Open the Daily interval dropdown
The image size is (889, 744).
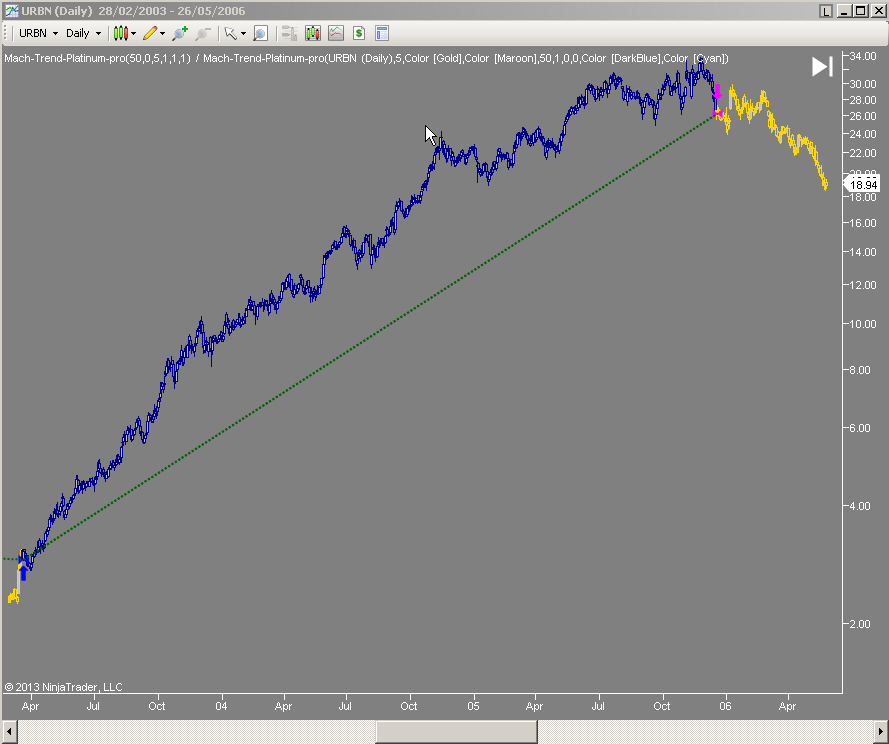(x=83, y=32)
